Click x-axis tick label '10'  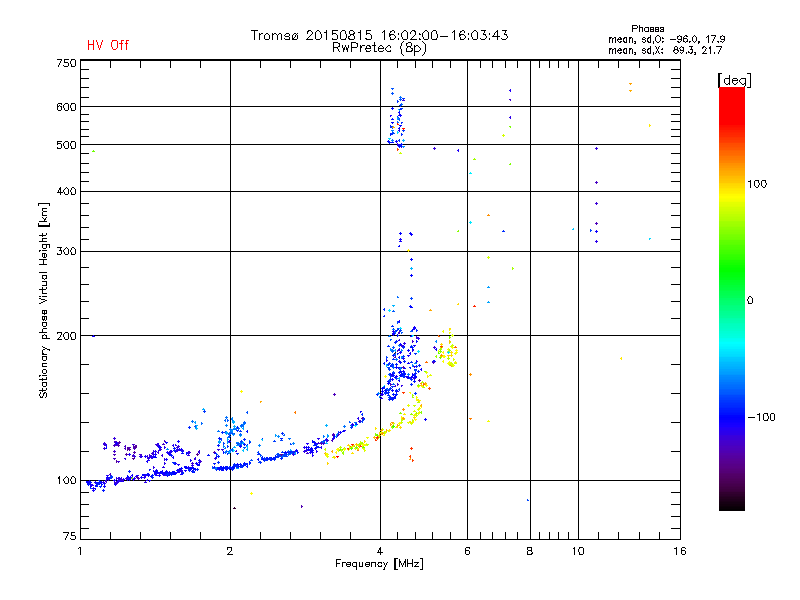tap(578, 551)
